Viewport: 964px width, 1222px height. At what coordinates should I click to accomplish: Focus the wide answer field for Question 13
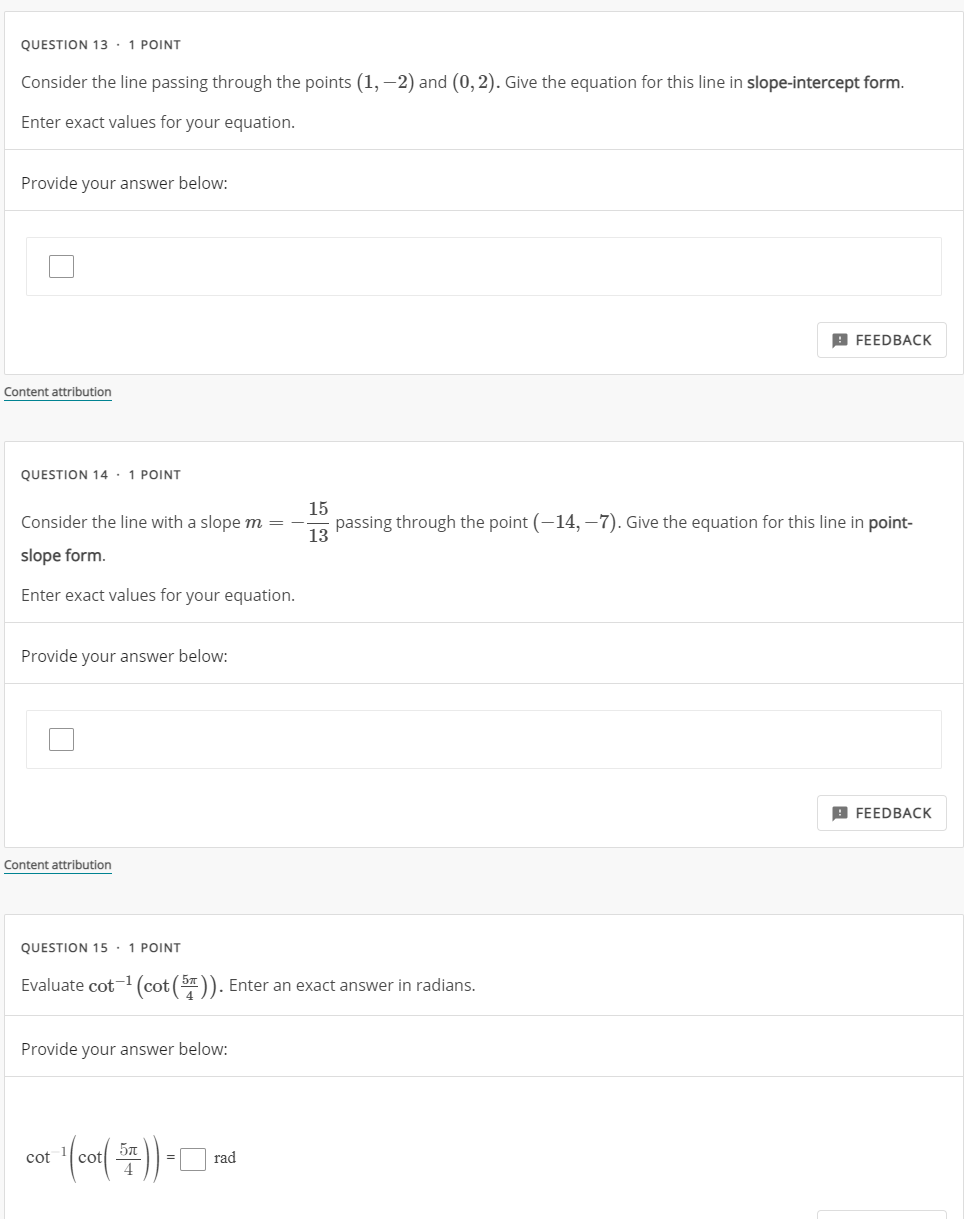pos(483,266)
